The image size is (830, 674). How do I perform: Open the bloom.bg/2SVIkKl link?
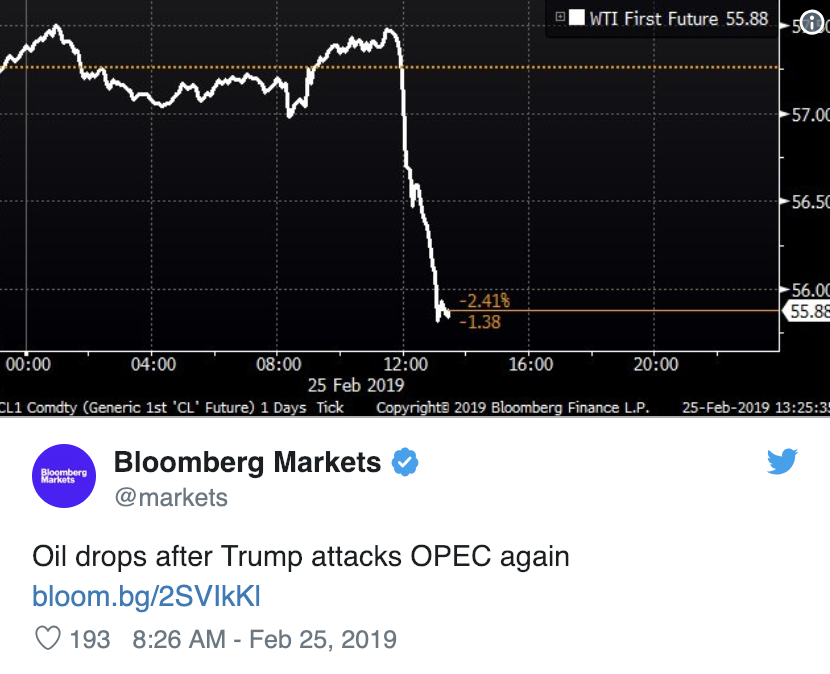click(146, 596)
